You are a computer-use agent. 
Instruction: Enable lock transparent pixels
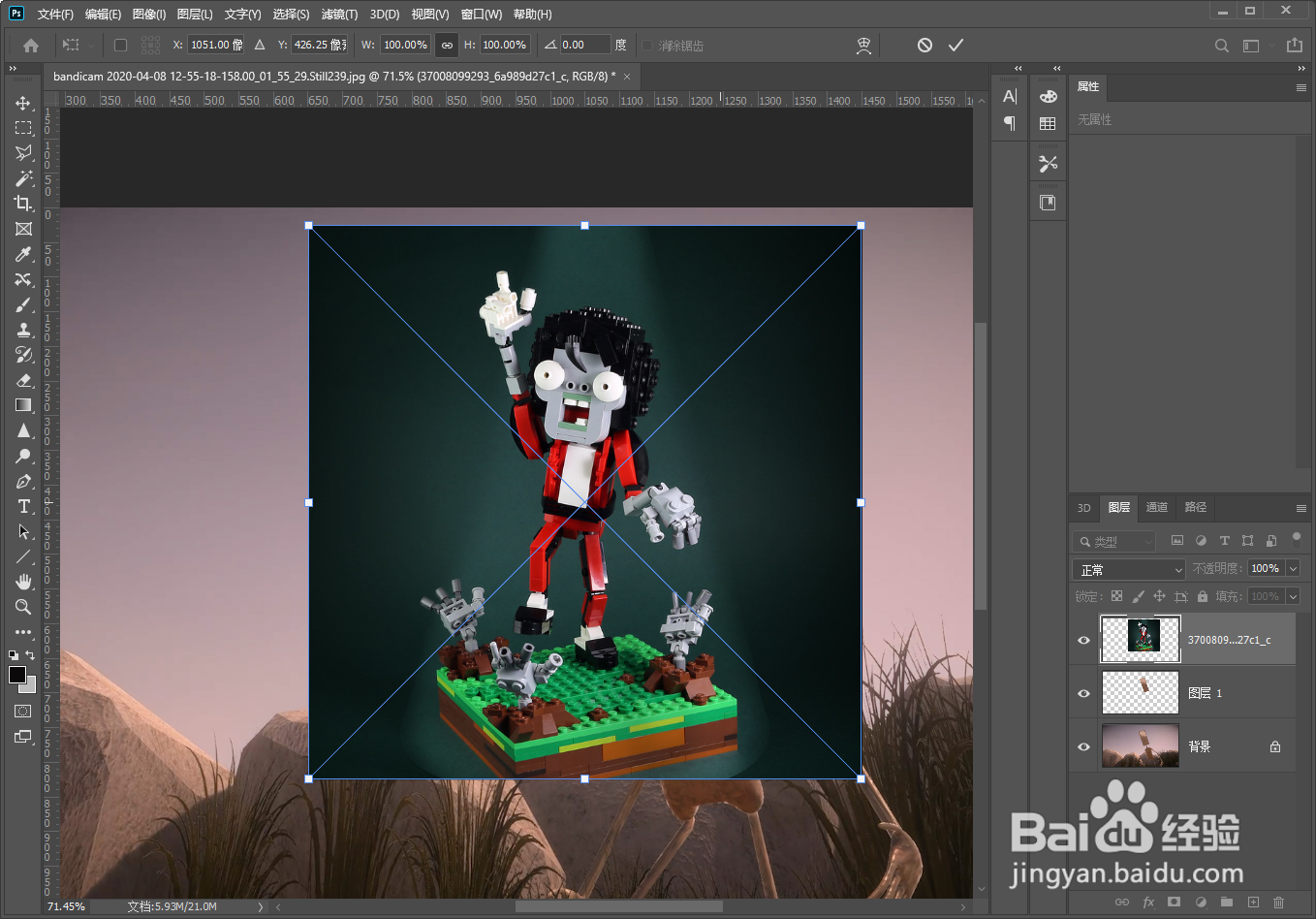[1116, 596]
